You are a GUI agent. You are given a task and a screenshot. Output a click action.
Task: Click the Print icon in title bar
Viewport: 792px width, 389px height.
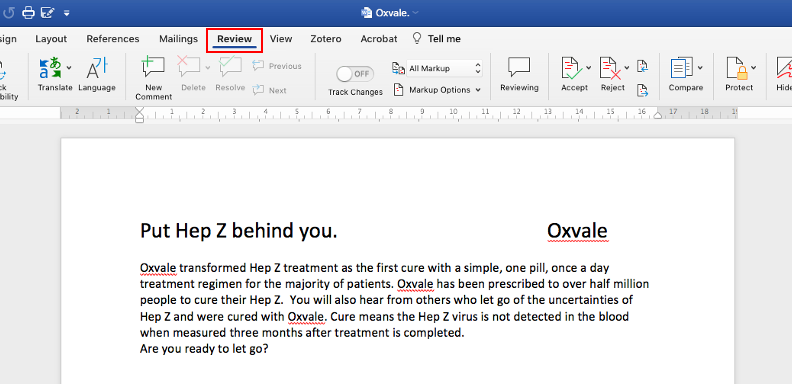point(28,13)
